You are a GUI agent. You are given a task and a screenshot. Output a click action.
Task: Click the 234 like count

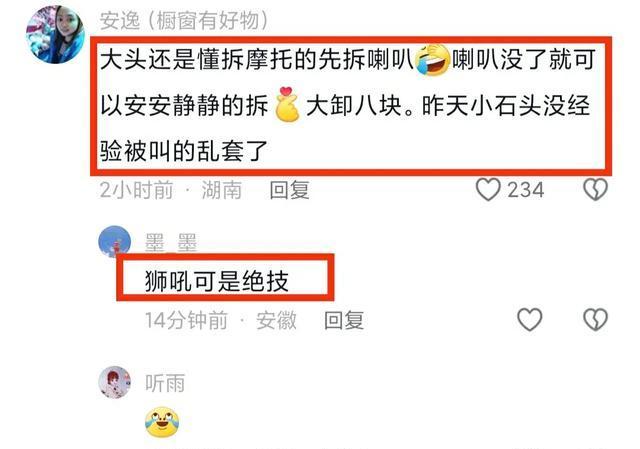(525, 190)
